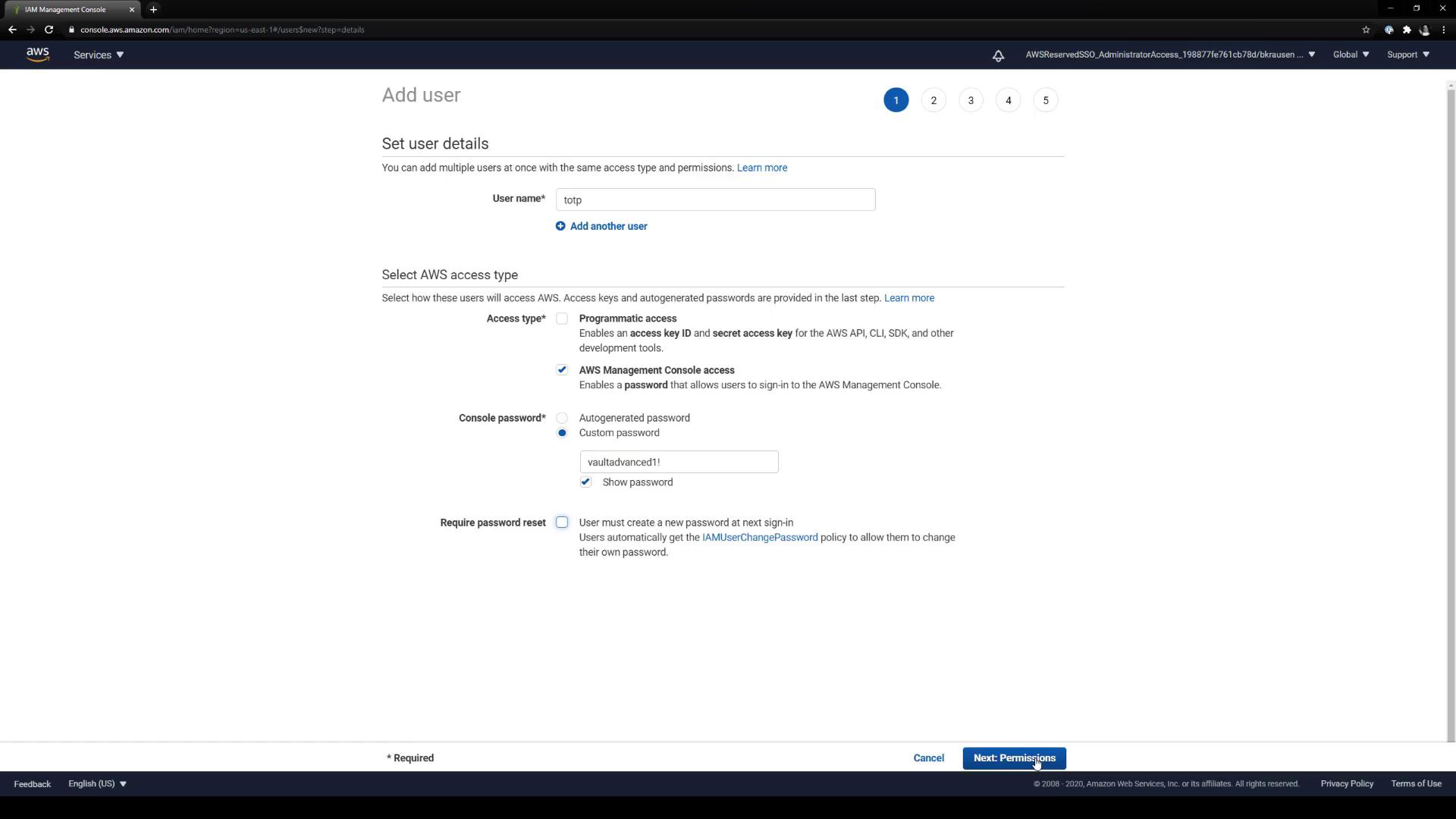This screenshot has width=1456, height=819.
Task: Click the plus icon for Add another user
Action: [x=560, y=226]
